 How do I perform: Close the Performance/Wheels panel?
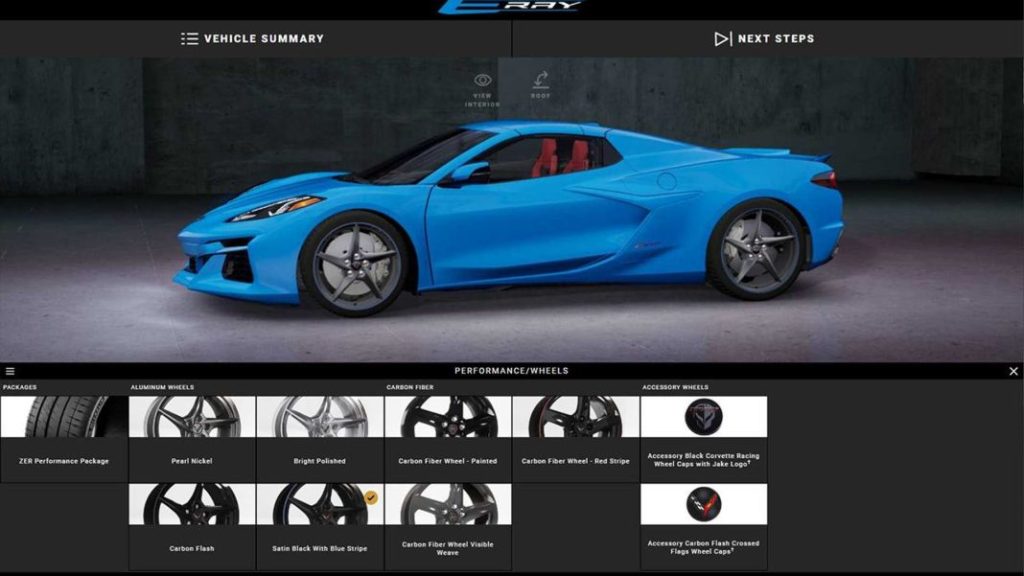[x=1014, y=369]
